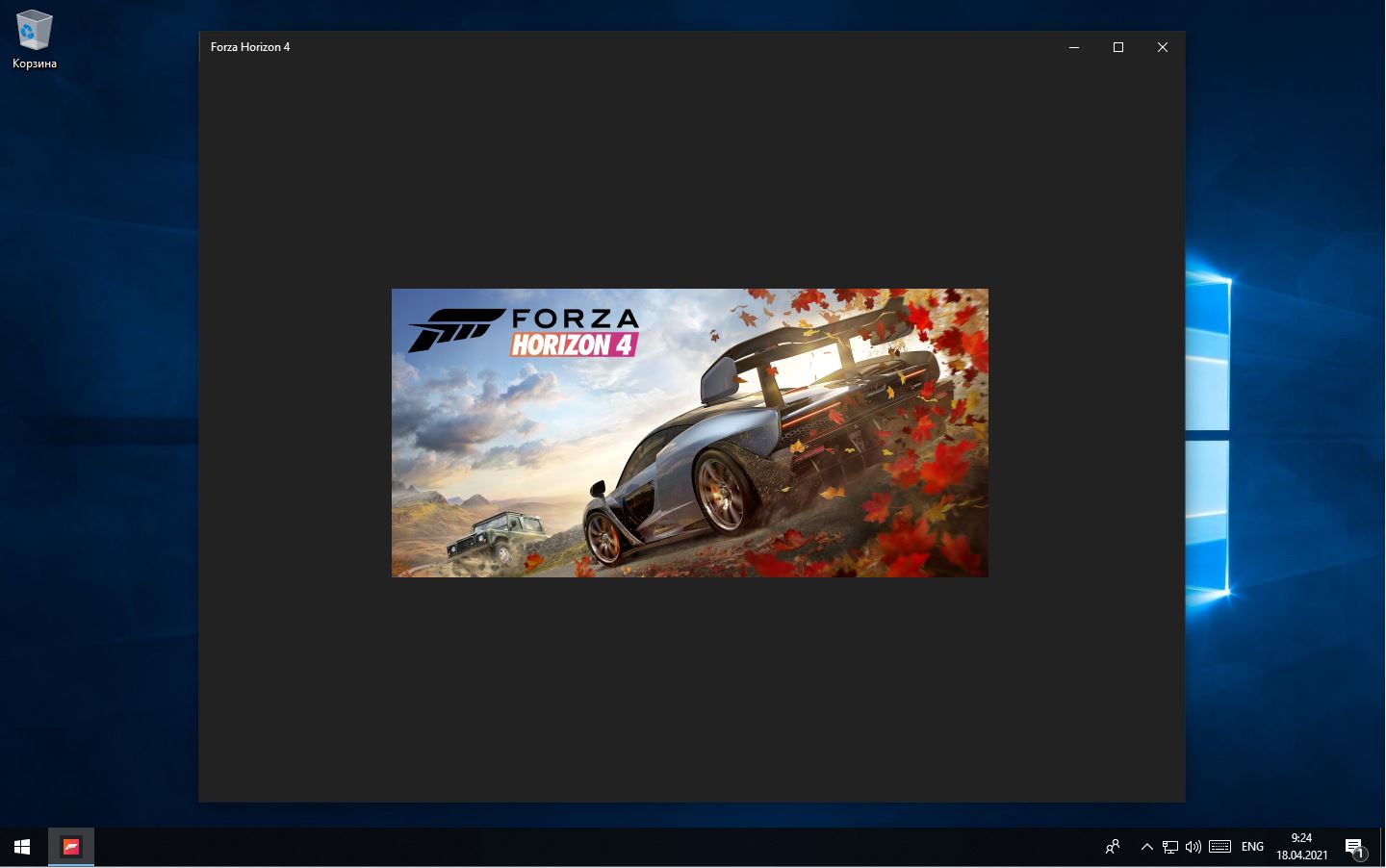This screenshot has height=868, width=1386.
Task: Switch the ENG input language indicator
Action: pyautogui.click(x=1252, y=847)
